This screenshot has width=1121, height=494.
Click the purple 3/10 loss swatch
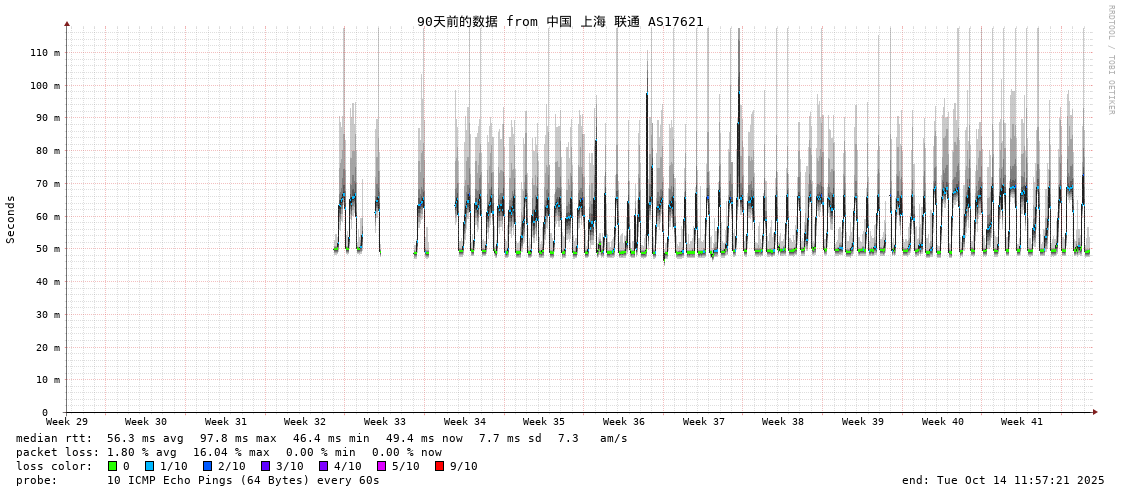pos(265,466)
